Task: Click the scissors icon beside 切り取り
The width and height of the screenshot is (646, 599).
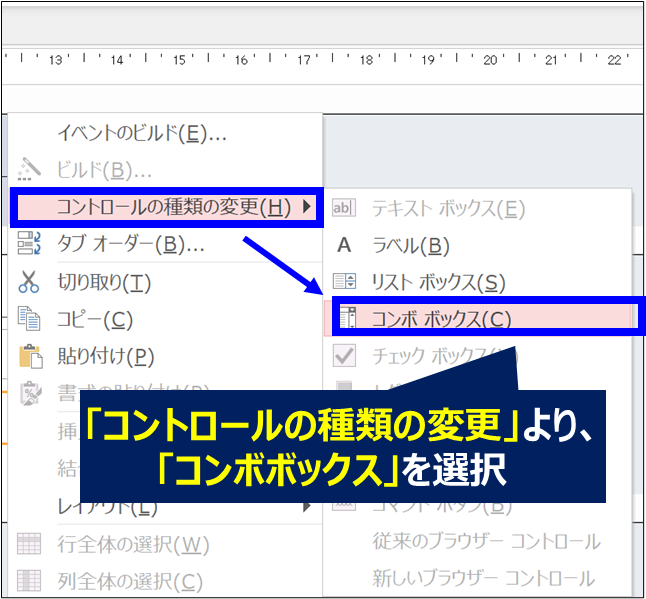Action: [x=29, y=283]
